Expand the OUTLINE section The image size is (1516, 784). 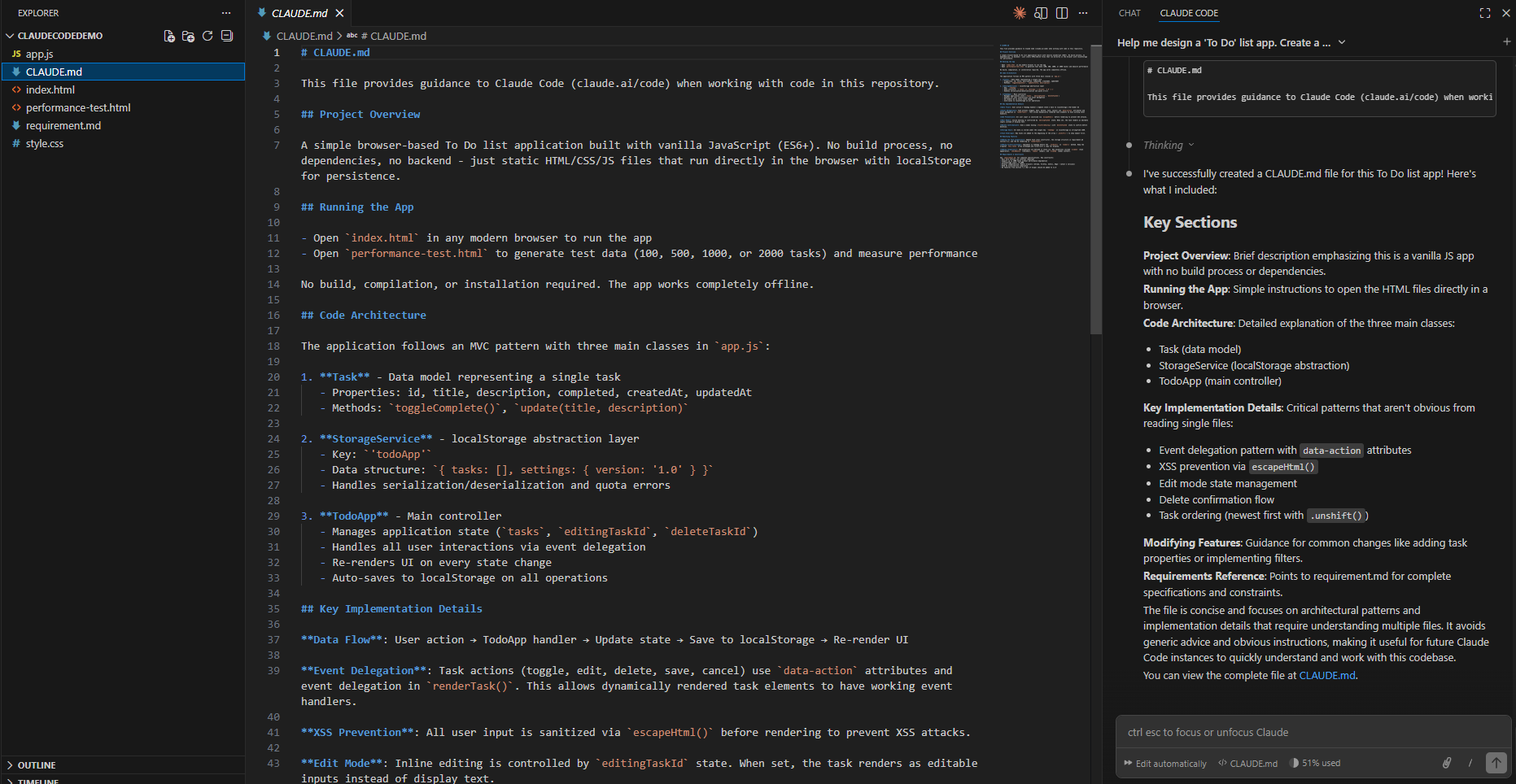(37, 765)
